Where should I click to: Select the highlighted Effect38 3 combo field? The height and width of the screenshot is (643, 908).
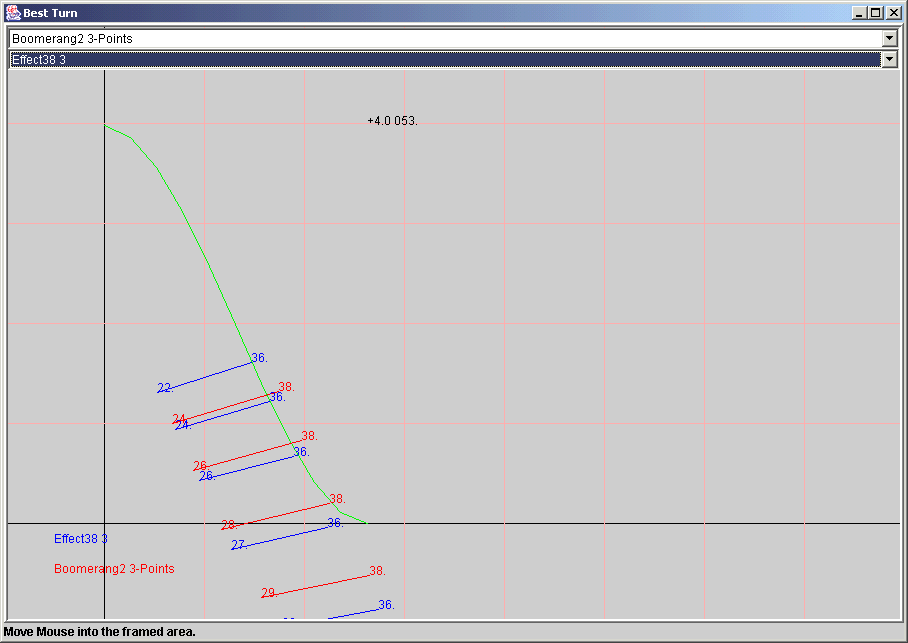click(440, 59)
